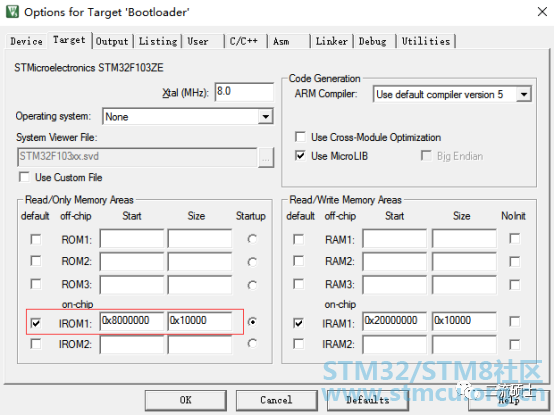Screen dimensions: 554x416
Task: Click the RAM1 Start field
Action: 394,239
